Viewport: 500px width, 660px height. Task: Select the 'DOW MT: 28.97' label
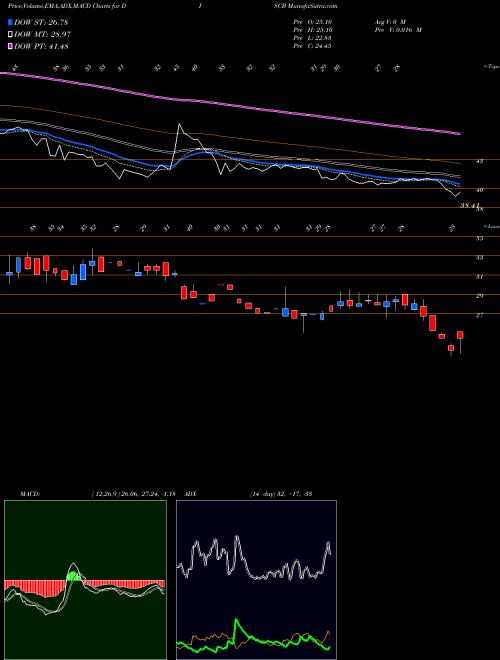[x=42, y=34]
